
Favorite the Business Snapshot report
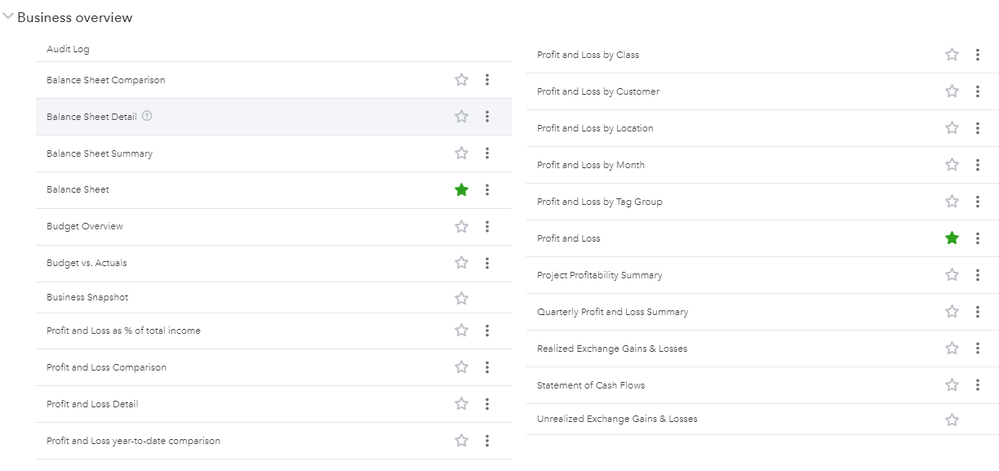click(x=461, y=298)
